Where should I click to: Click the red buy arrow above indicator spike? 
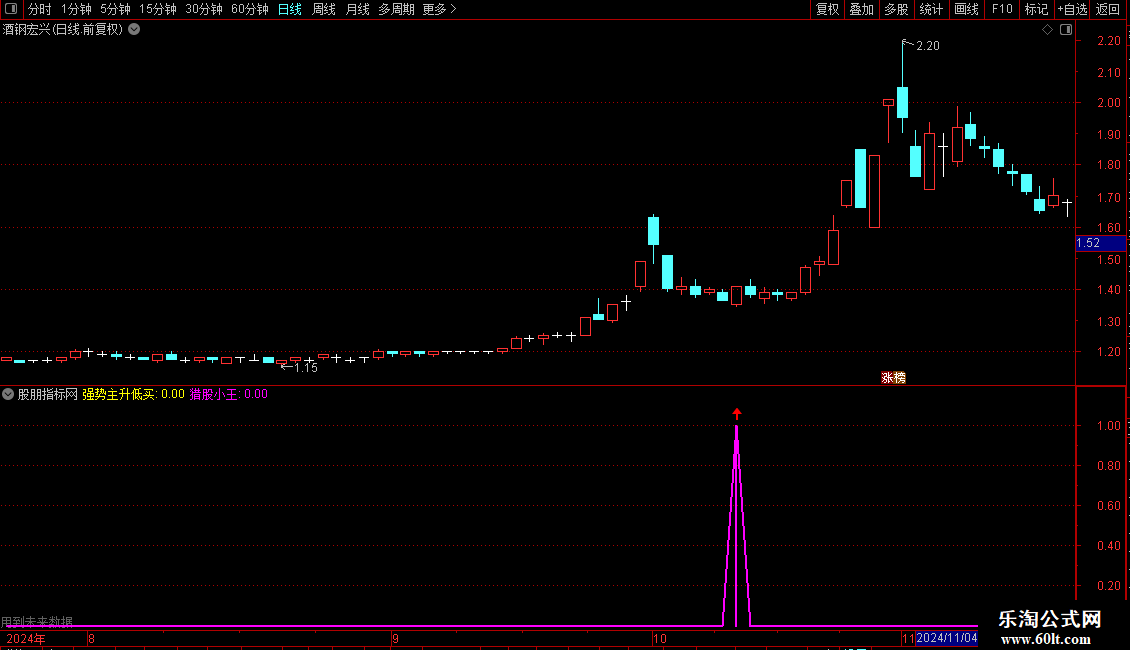[x=737, y=414]
